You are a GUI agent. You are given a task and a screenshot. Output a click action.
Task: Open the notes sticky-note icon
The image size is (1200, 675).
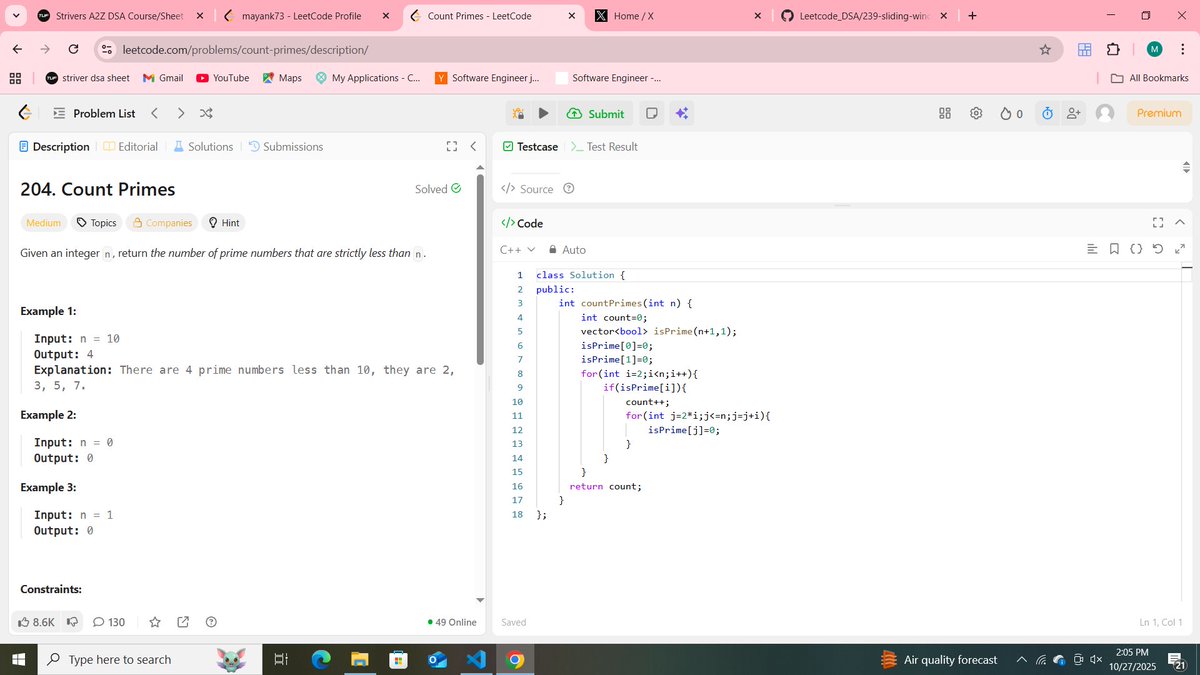click(651, 114)
